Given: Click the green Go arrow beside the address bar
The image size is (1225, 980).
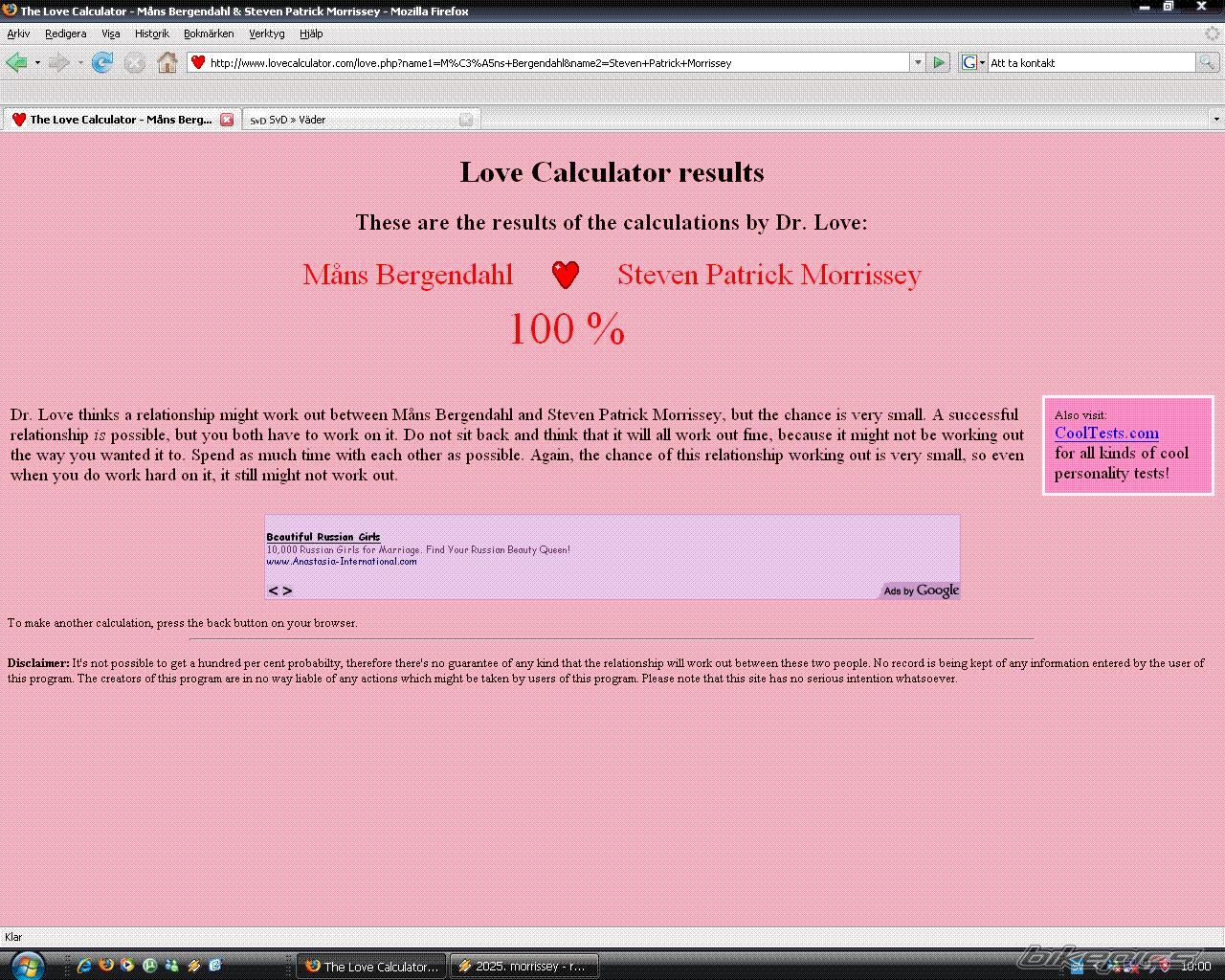Looking at the screenshot, I should 939,62.
